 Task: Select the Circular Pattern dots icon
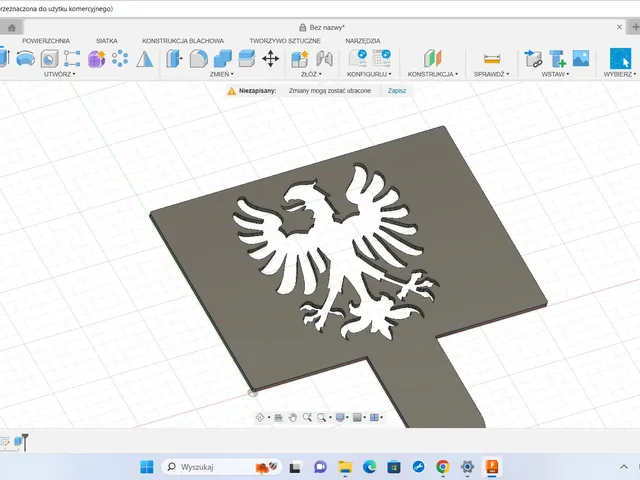(x=120, y=59)
